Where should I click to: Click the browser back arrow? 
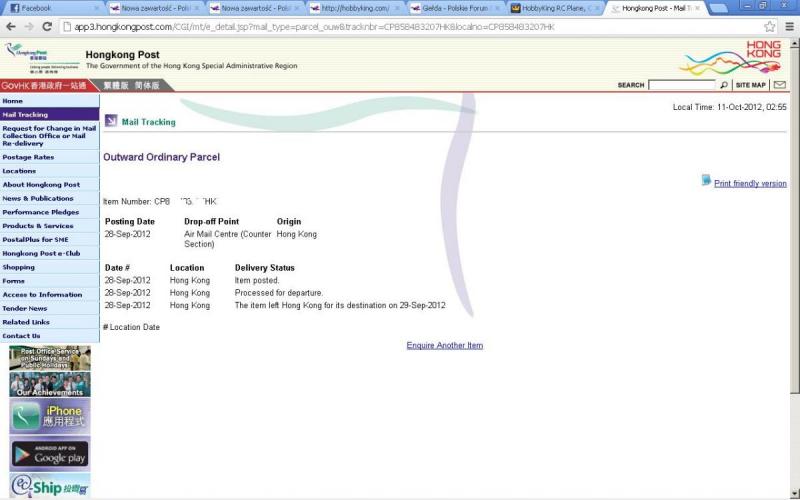tap(11, 26)
